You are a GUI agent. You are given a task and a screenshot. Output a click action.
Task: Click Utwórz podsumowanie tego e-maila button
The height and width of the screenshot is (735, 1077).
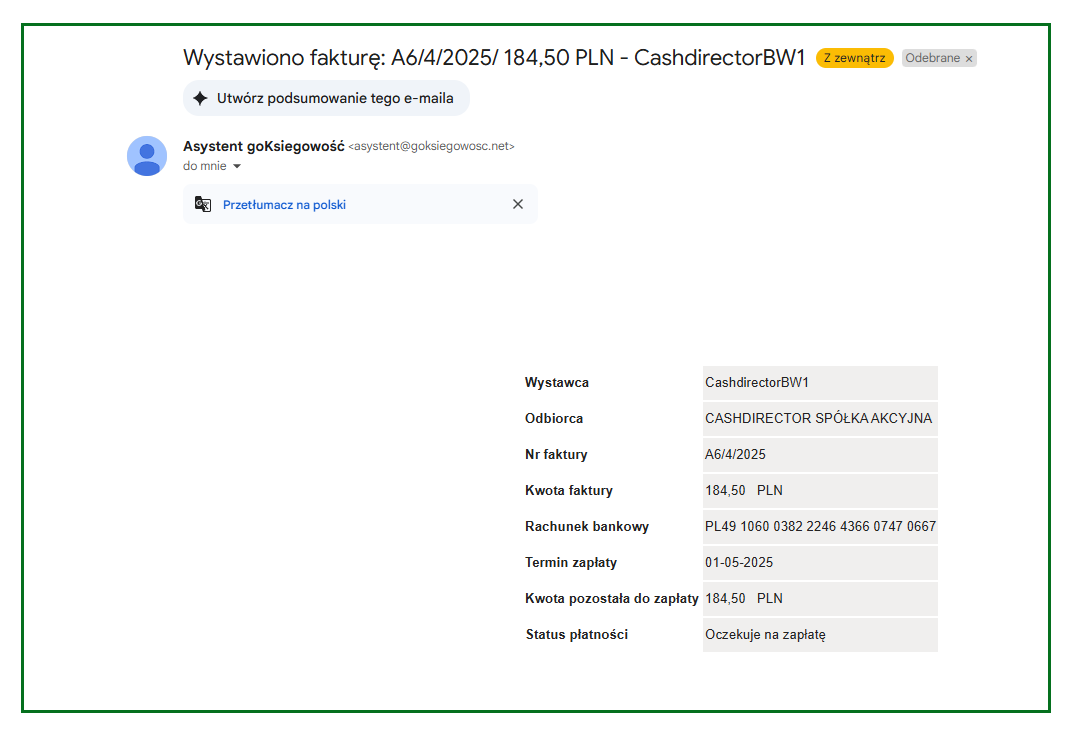(326, 98)
